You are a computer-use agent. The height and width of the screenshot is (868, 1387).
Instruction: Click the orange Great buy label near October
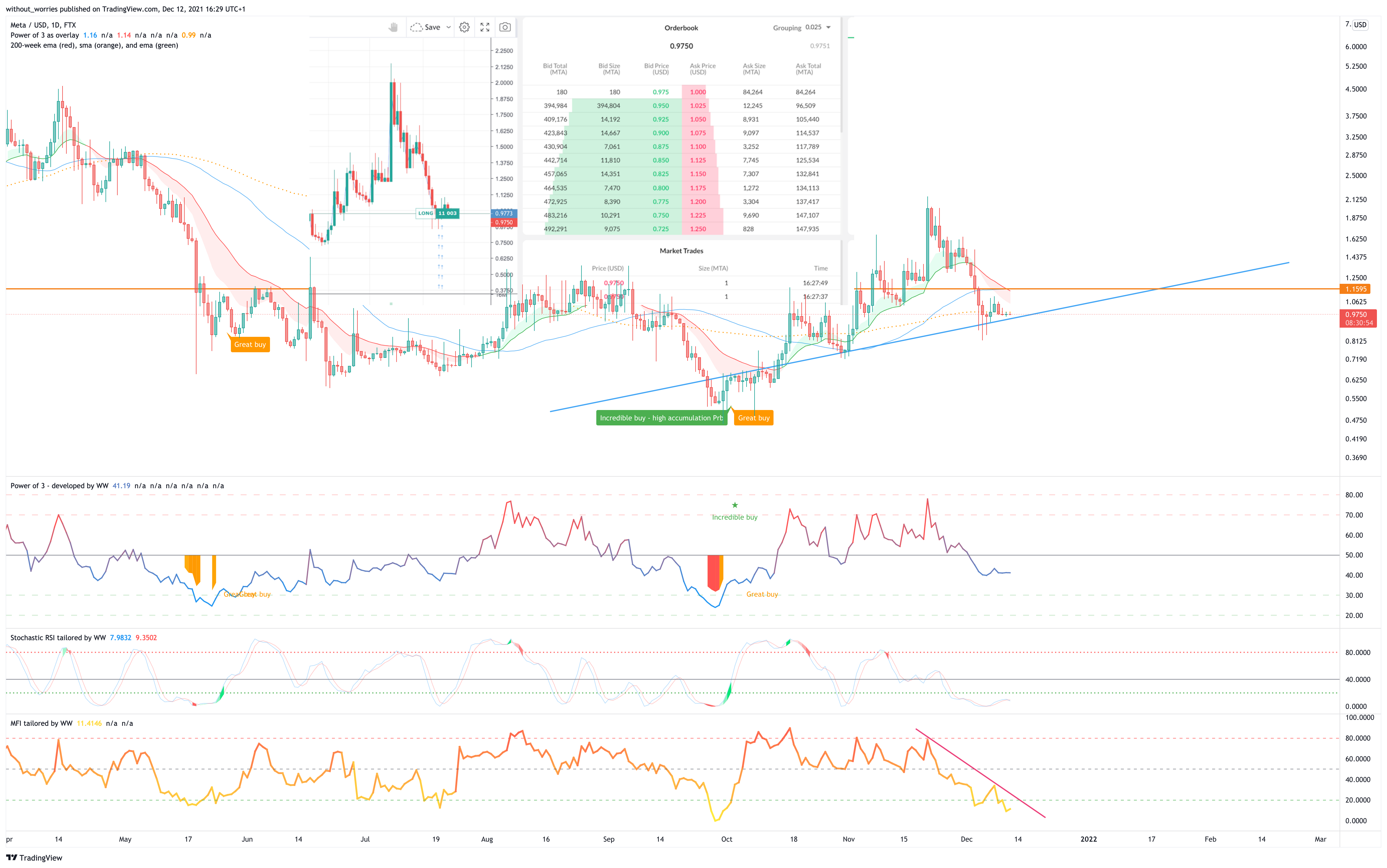tap(754, 418)
